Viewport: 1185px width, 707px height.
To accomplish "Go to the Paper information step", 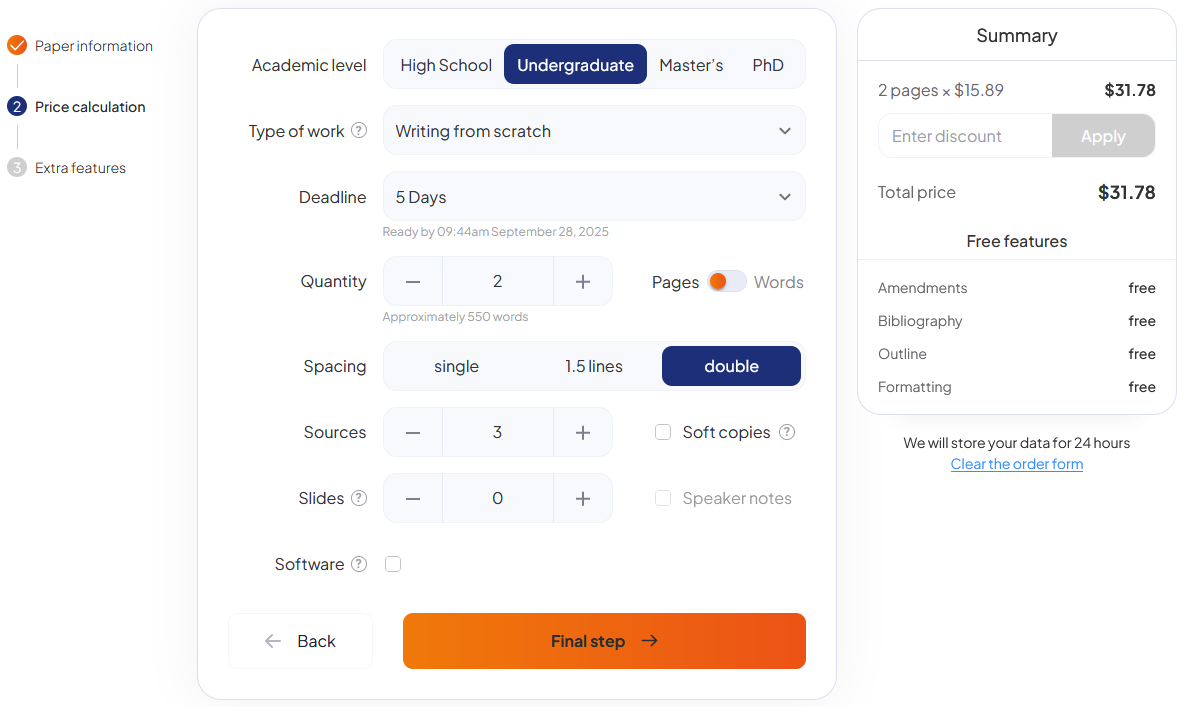I will (x=93, y=46).
